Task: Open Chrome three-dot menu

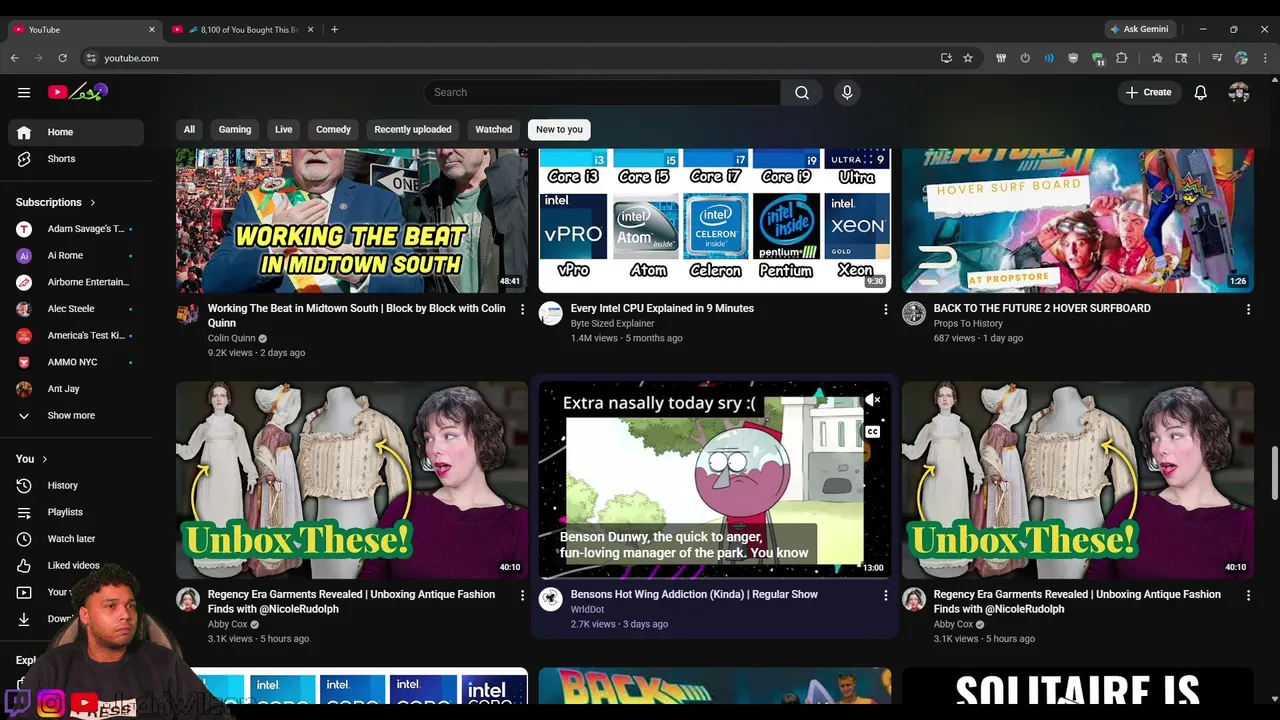Action: coord(1265,58)
